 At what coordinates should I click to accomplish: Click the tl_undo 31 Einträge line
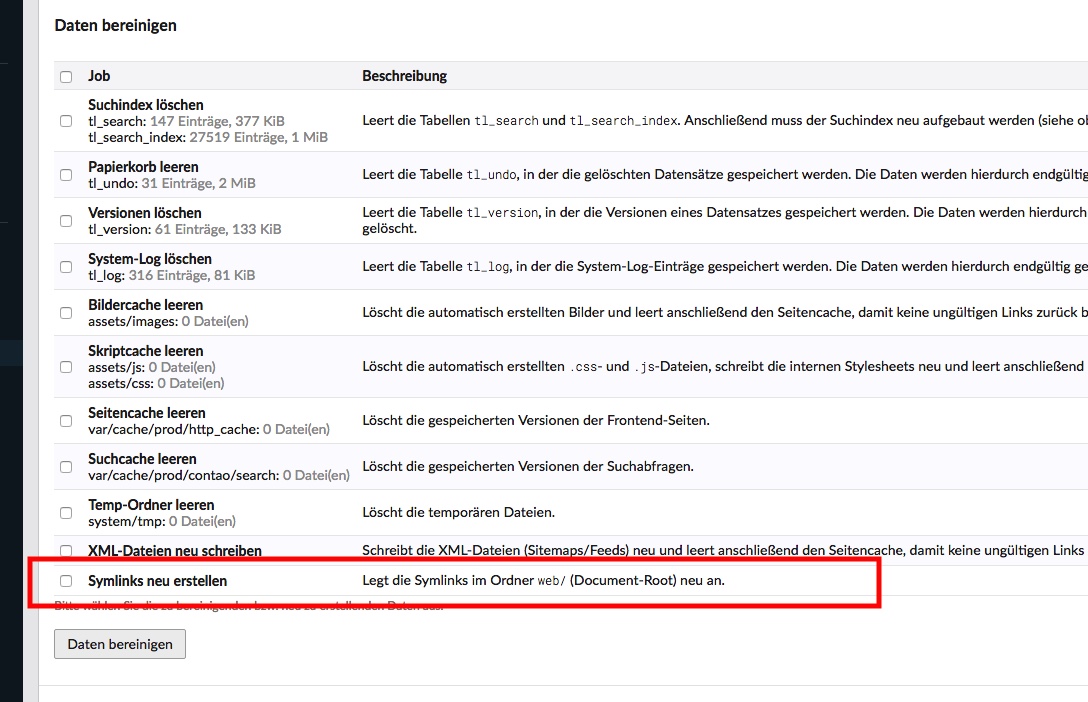pos(172,183)
